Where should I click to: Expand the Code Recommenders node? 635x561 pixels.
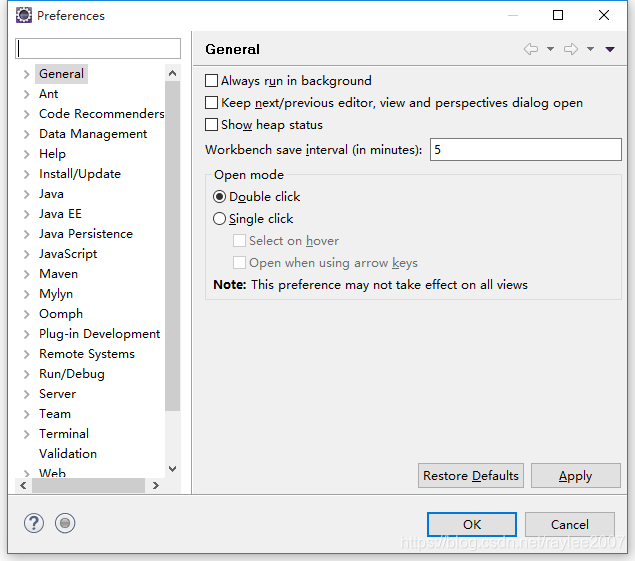click(26, 114)
